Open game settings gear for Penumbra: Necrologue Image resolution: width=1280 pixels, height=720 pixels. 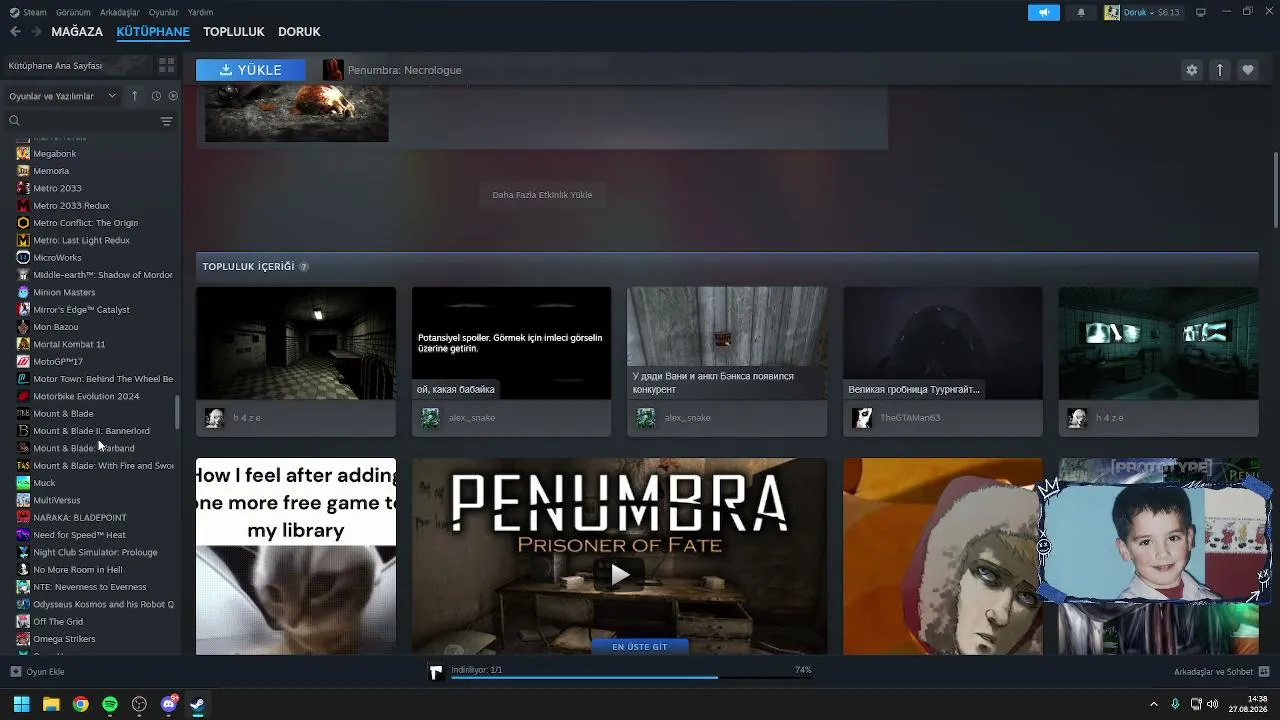point(1191,70)
